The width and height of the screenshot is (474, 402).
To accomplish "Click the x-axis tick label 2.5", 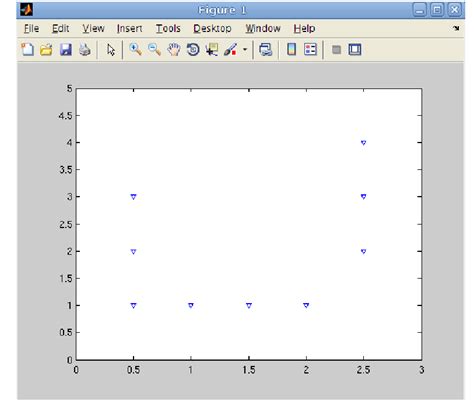I will [x=363, y=370].
